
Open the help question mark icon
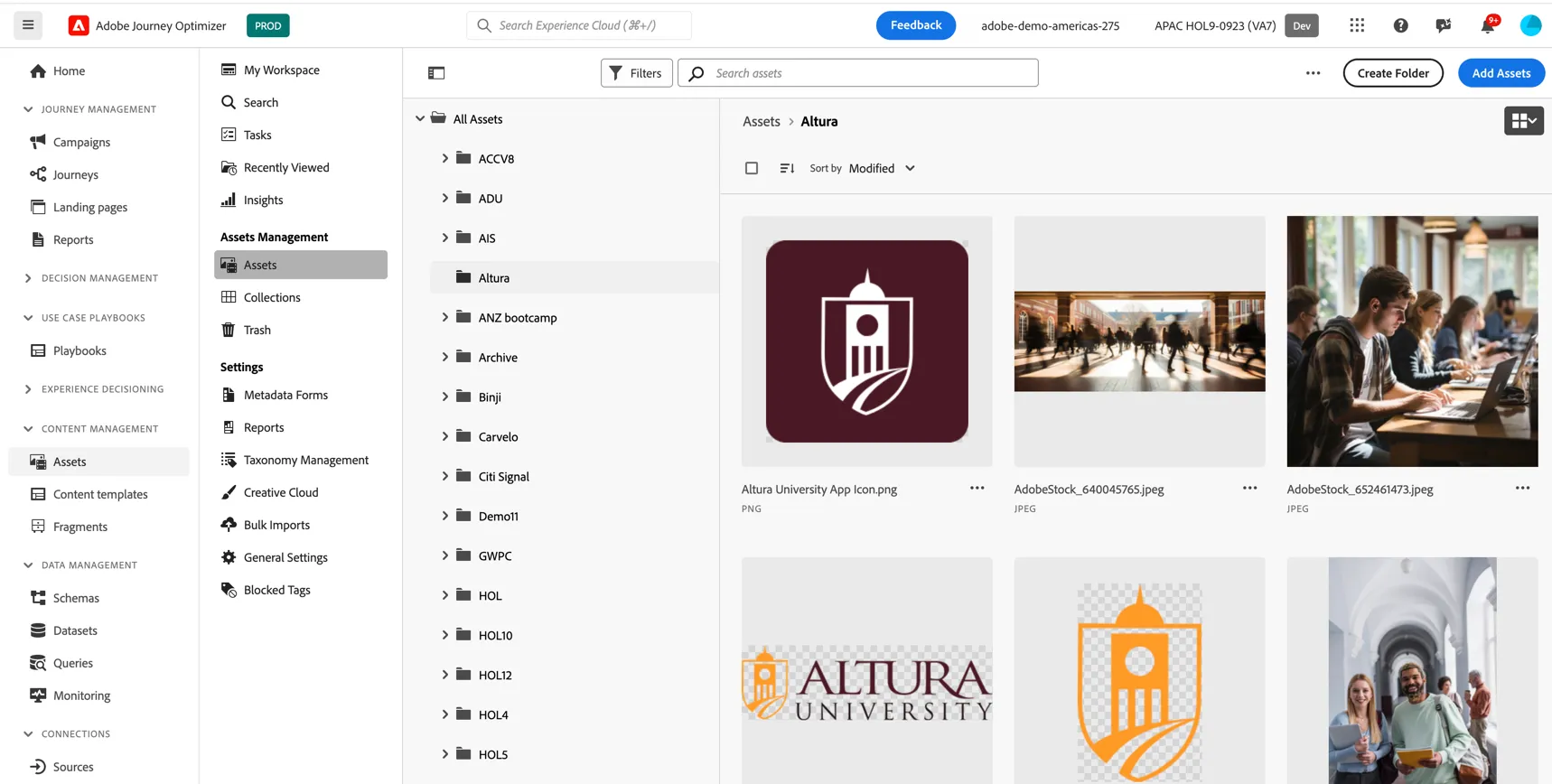pos(1400,25)
